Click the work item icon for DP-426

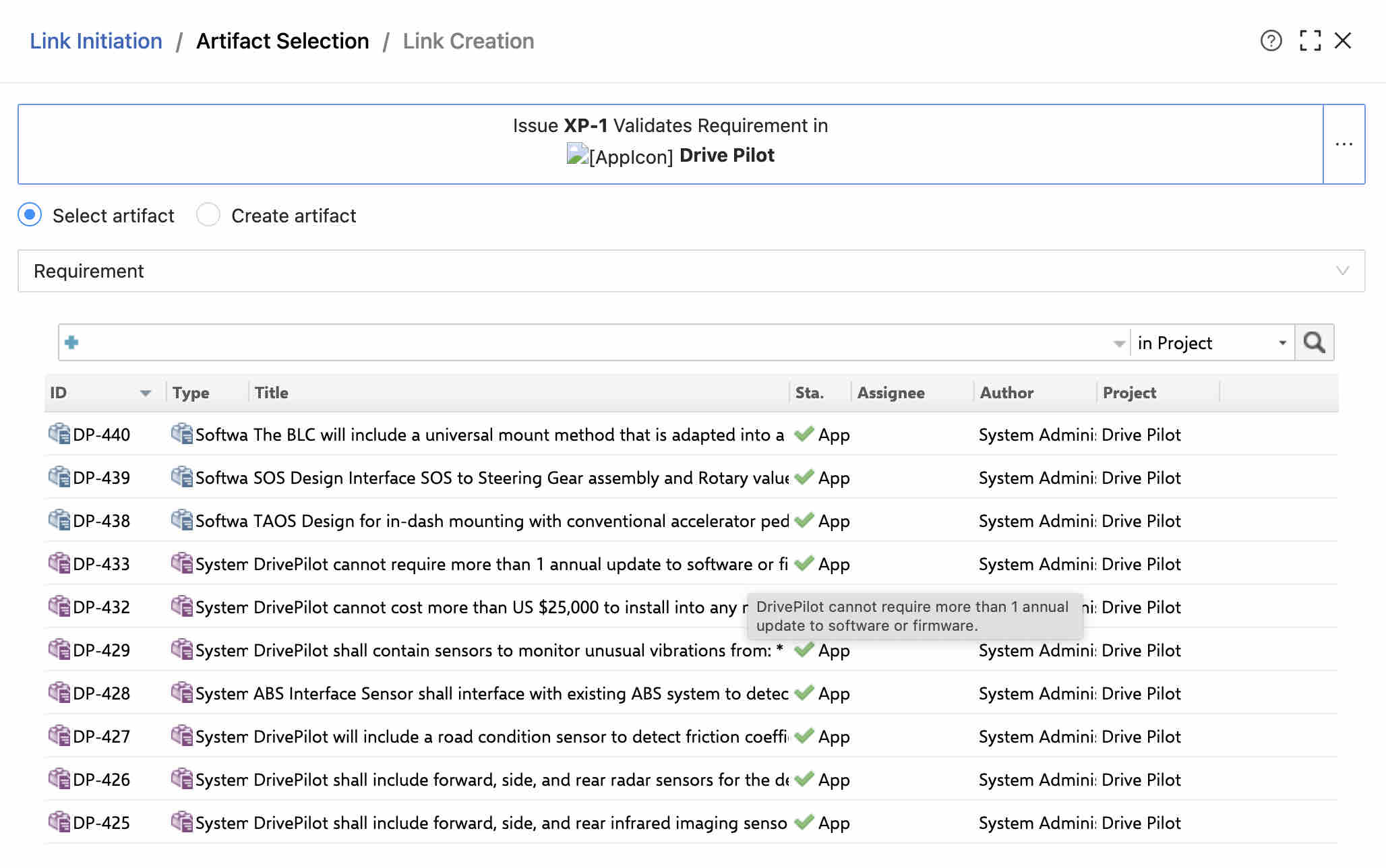pos(59,779)
